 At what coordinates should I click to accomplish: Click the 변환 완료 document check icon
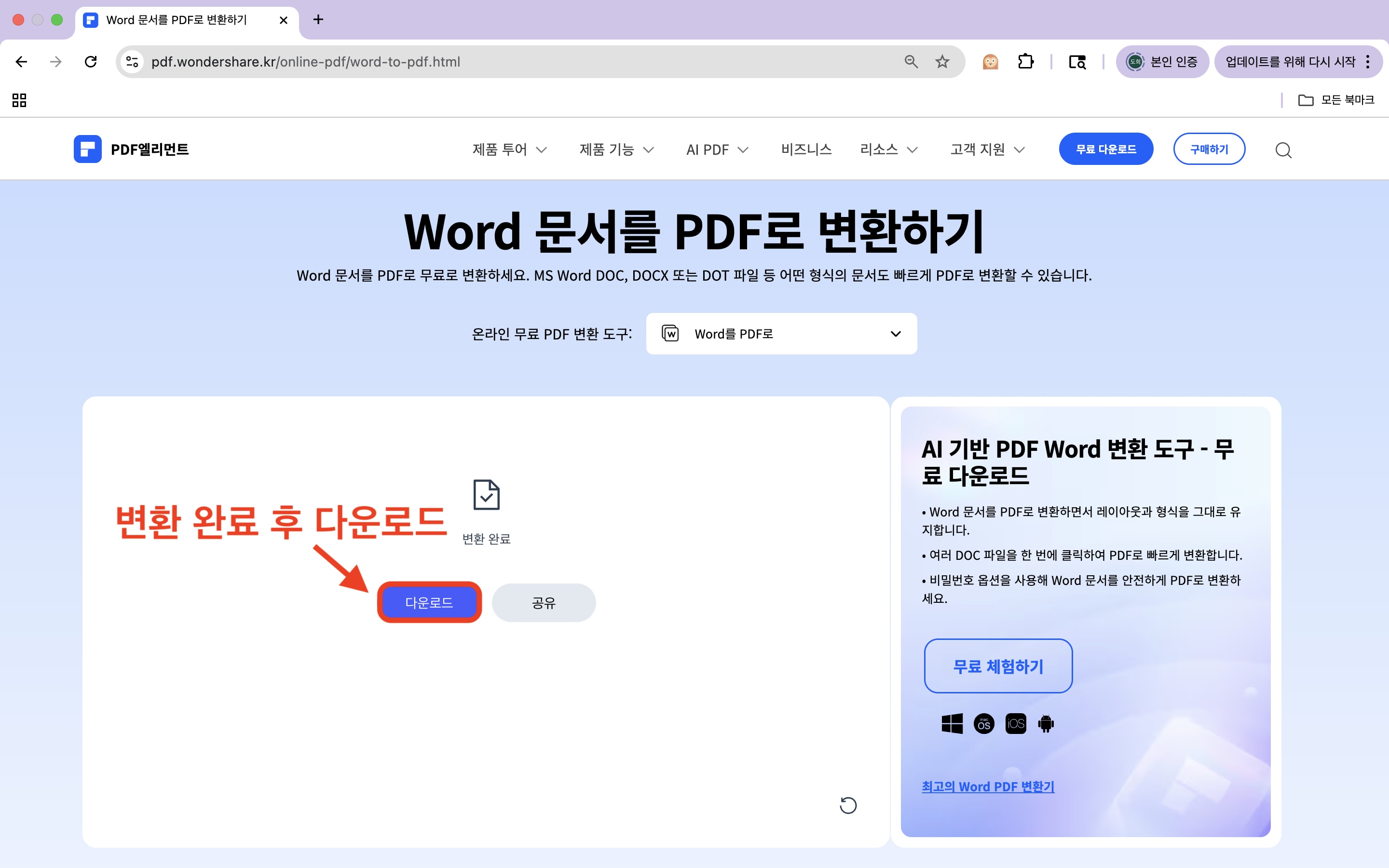[486, 495]
